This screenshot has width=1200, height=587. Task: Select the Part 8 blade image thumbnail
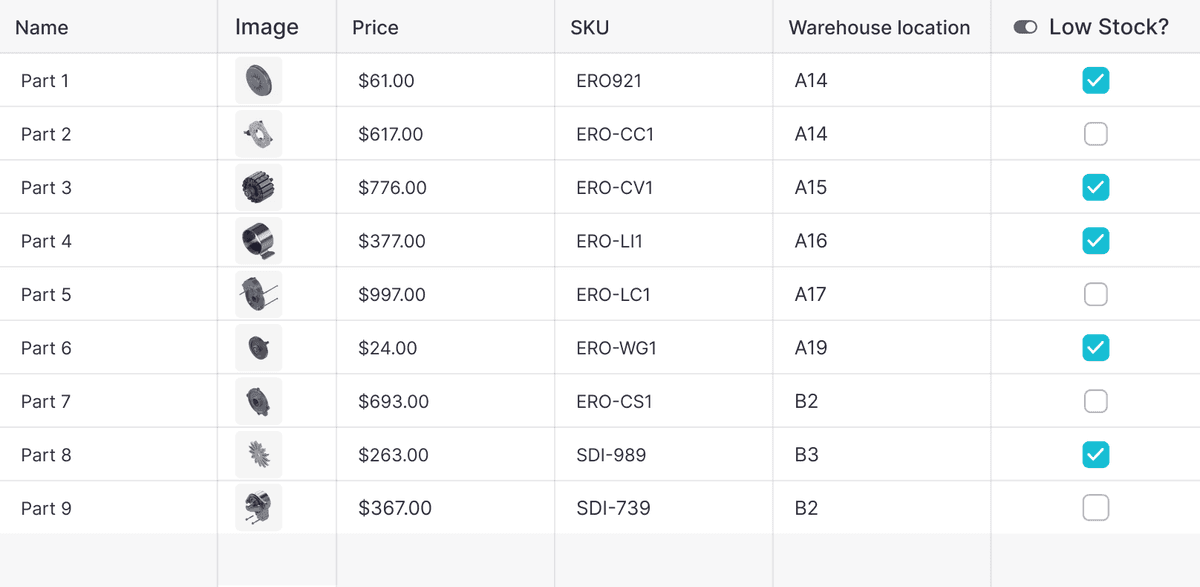(258, 455)
